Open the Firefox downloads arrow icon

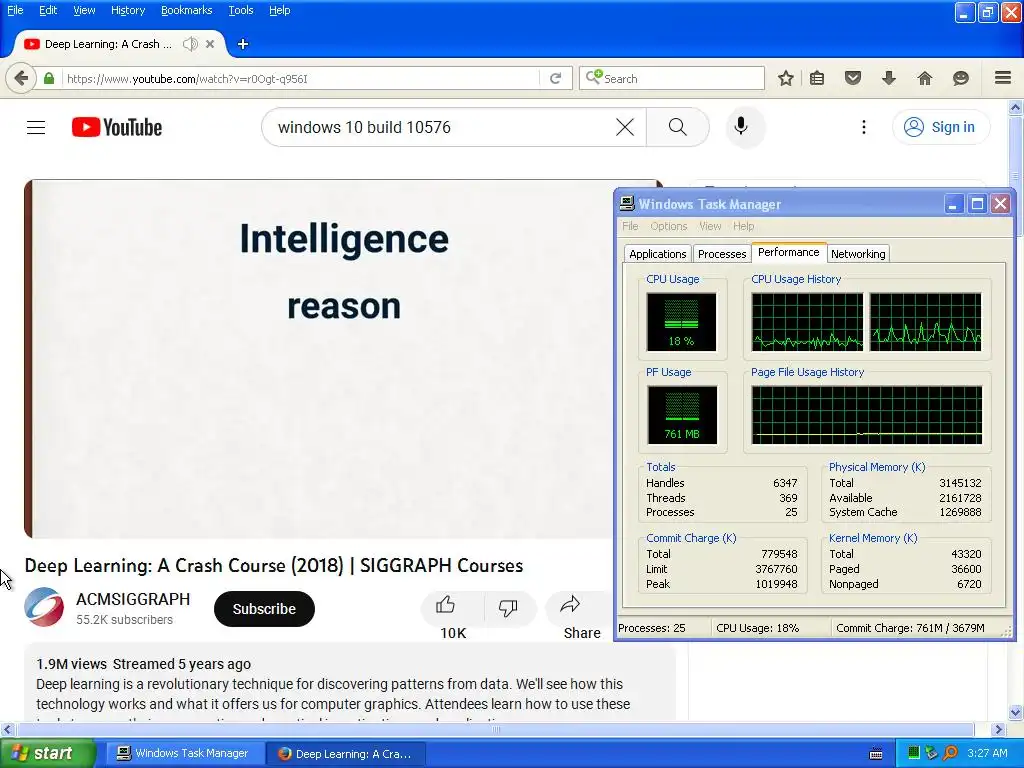889,78
